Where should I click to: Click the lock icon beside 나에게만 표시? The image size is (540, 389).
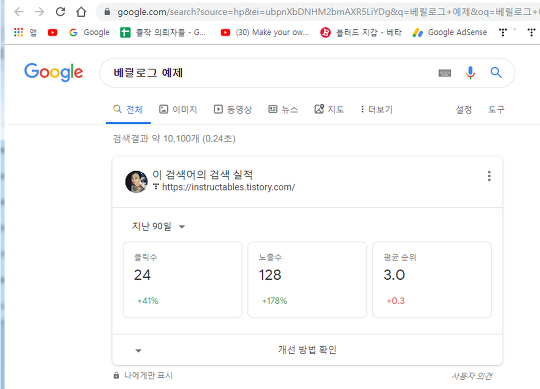pos(116,375)
